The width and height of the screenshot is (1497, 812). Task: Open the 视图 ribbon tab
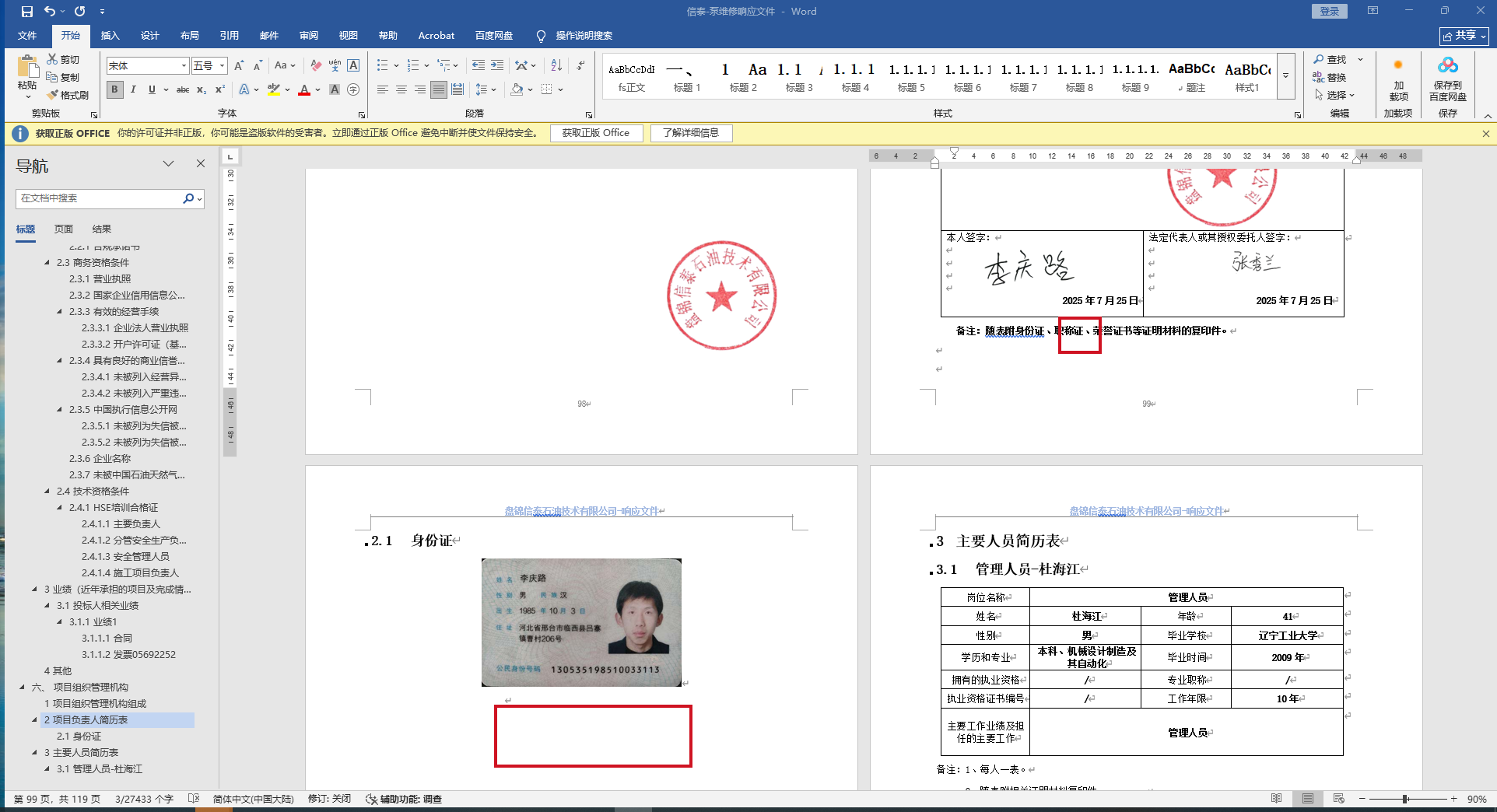point(349,36)
